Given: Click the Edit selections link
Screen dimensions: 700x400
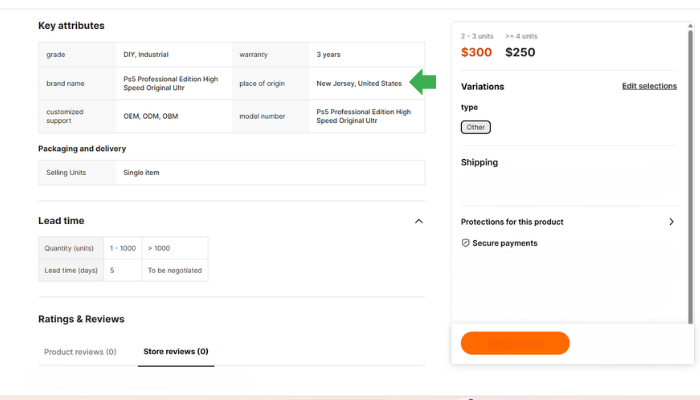Looking at the screenshot, I should point(649,86).
